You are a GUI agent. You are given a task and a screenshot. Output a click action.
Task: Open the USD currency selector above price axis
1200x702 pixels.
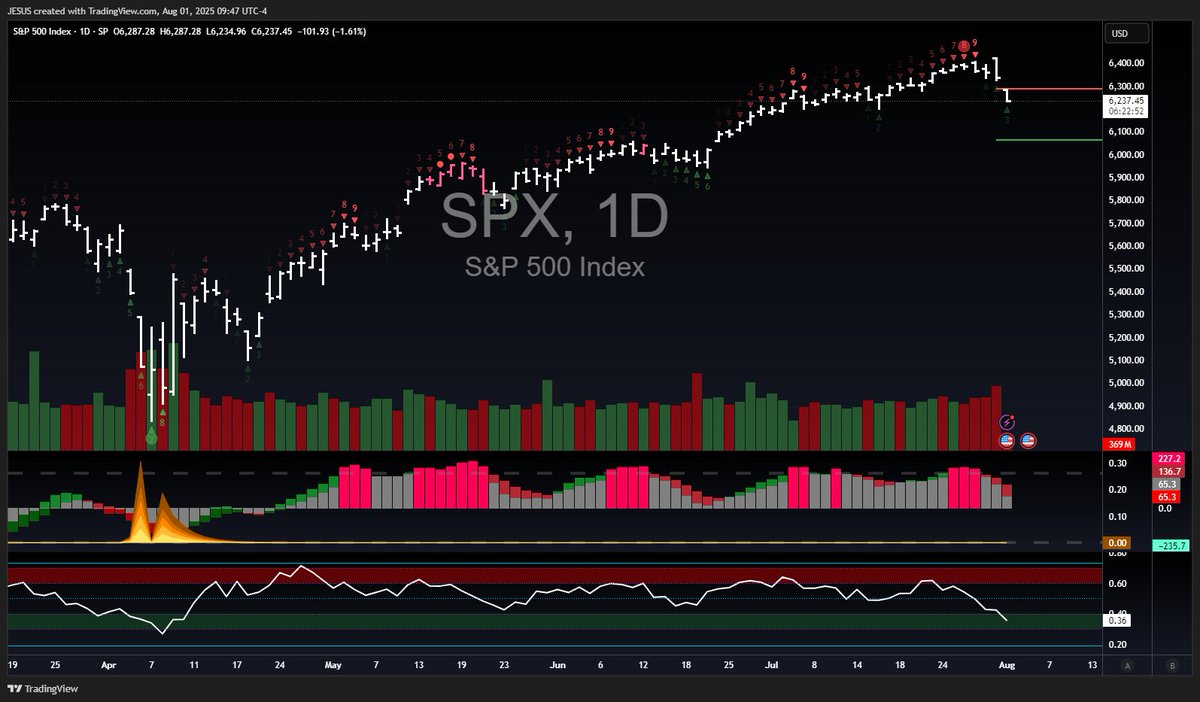click(1126, 33)
